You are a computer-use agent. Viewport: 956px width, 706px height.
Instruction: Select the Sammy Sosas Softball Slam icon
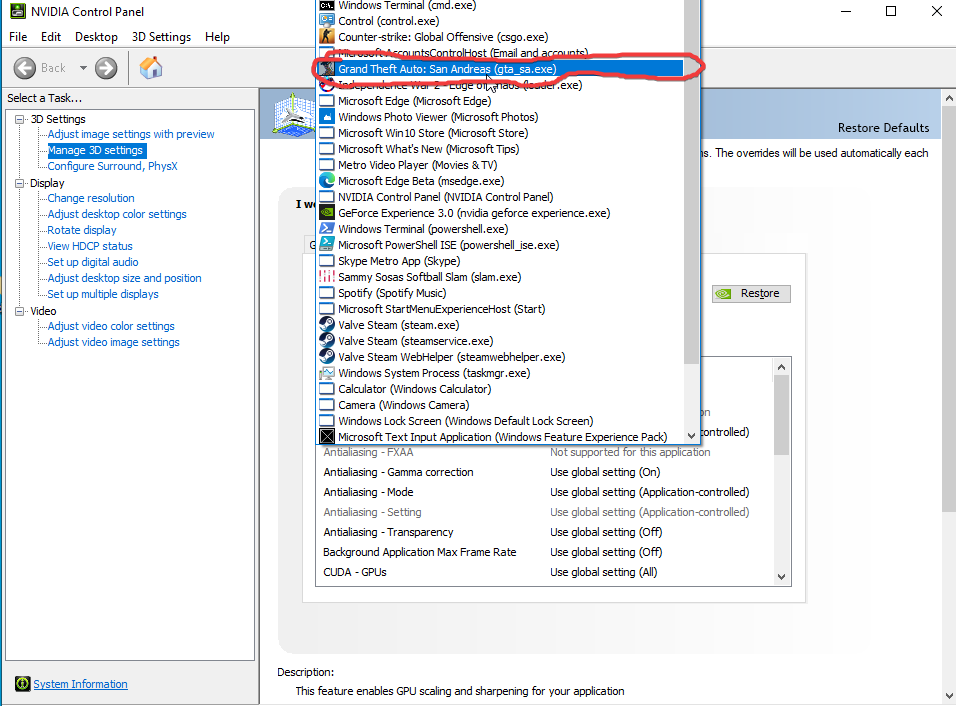click(327, 277)
